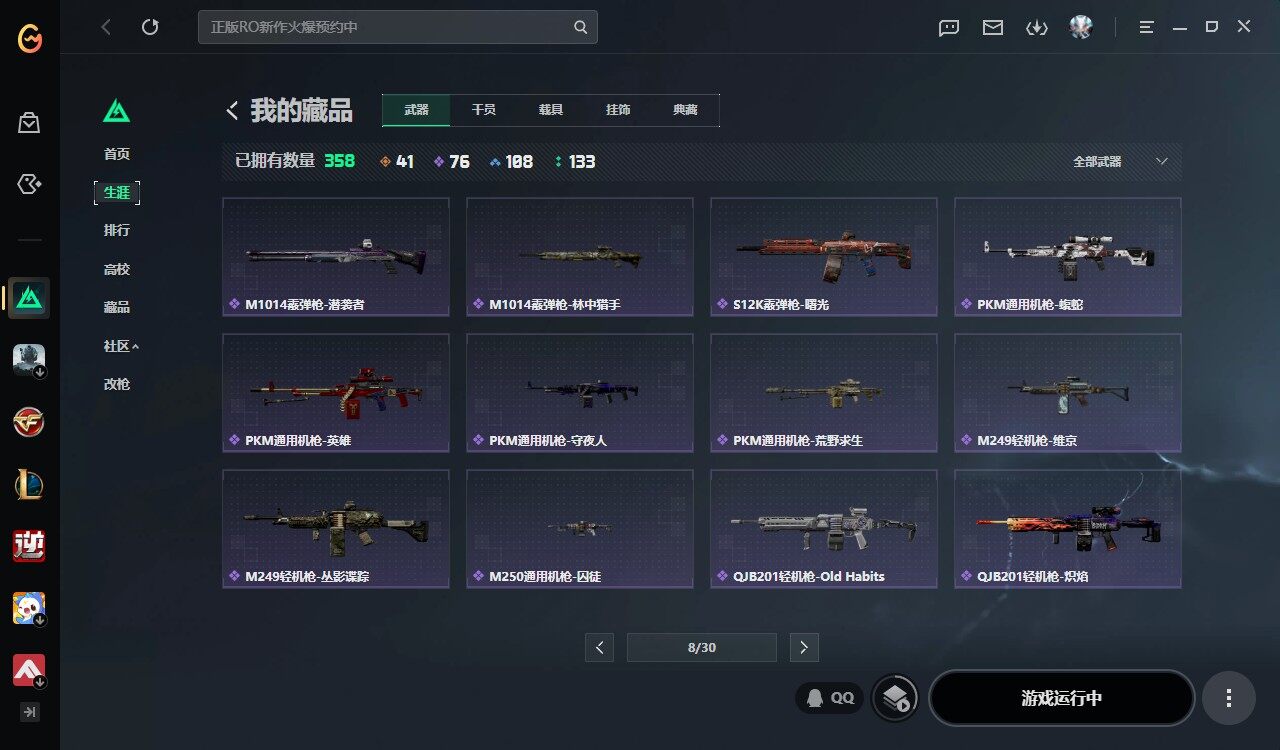This screenshot has width=1280, height=750.
Task: Go back using arrow beside 我的藏品
Action: point(232,111)
